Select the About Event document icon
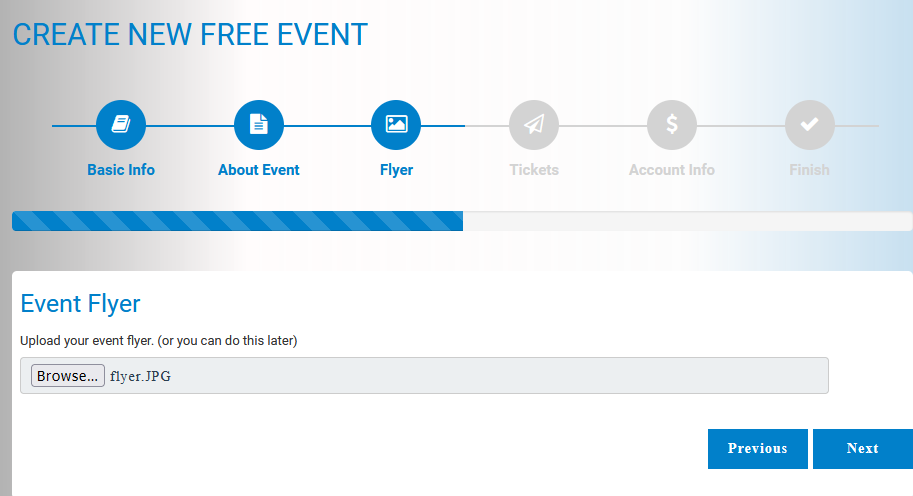 point(259,125)
